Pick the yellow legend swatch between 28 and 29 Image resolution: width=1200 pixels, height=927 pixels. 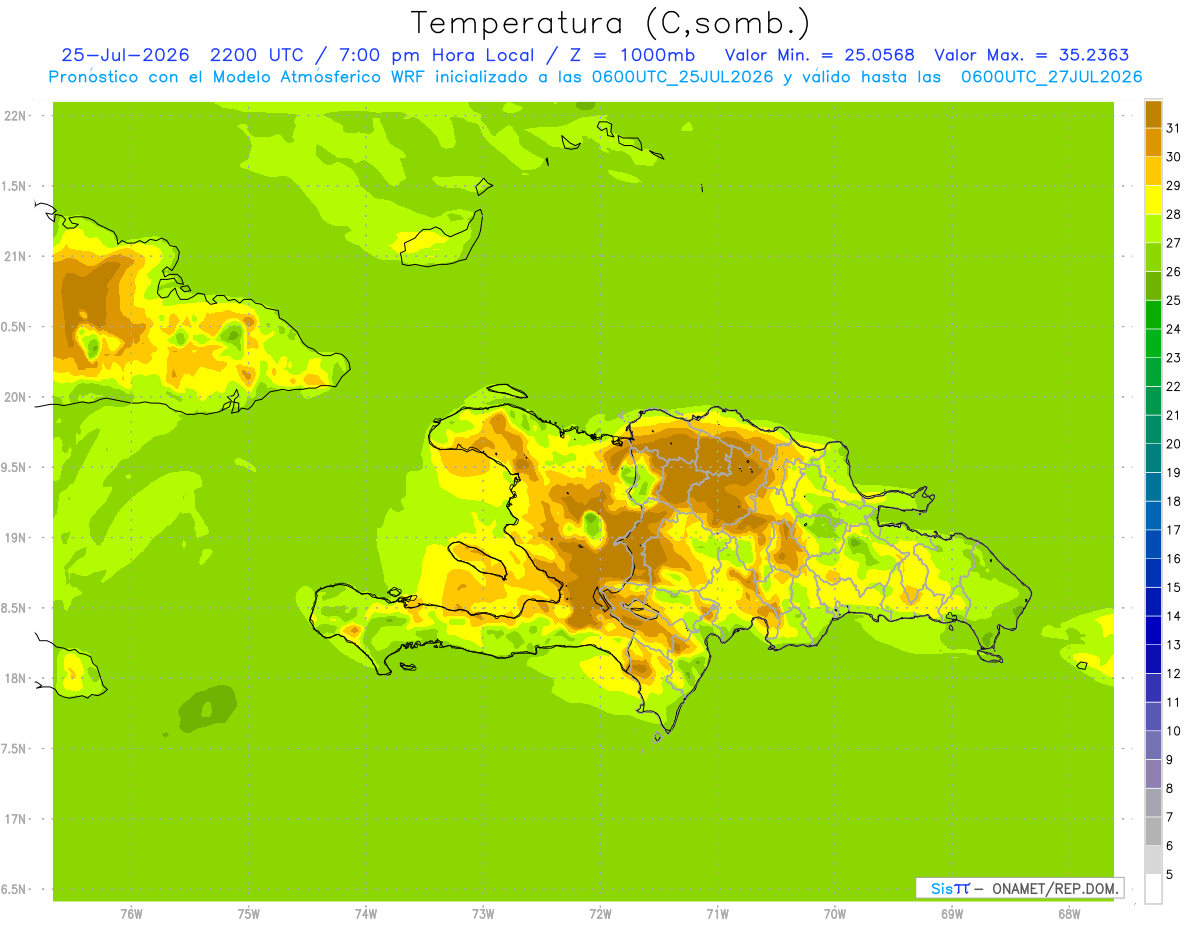click(x=1153, y=199)
